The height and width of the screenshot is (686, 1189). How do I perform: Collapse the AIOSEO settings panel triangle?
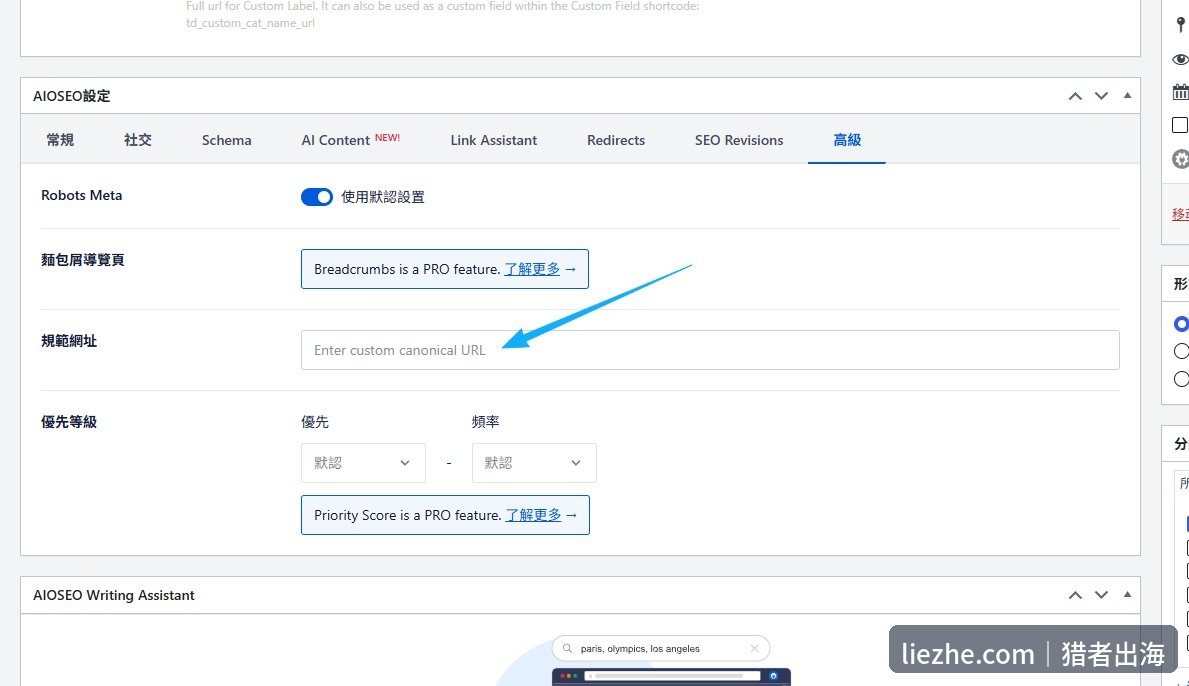click(1128, 96)
